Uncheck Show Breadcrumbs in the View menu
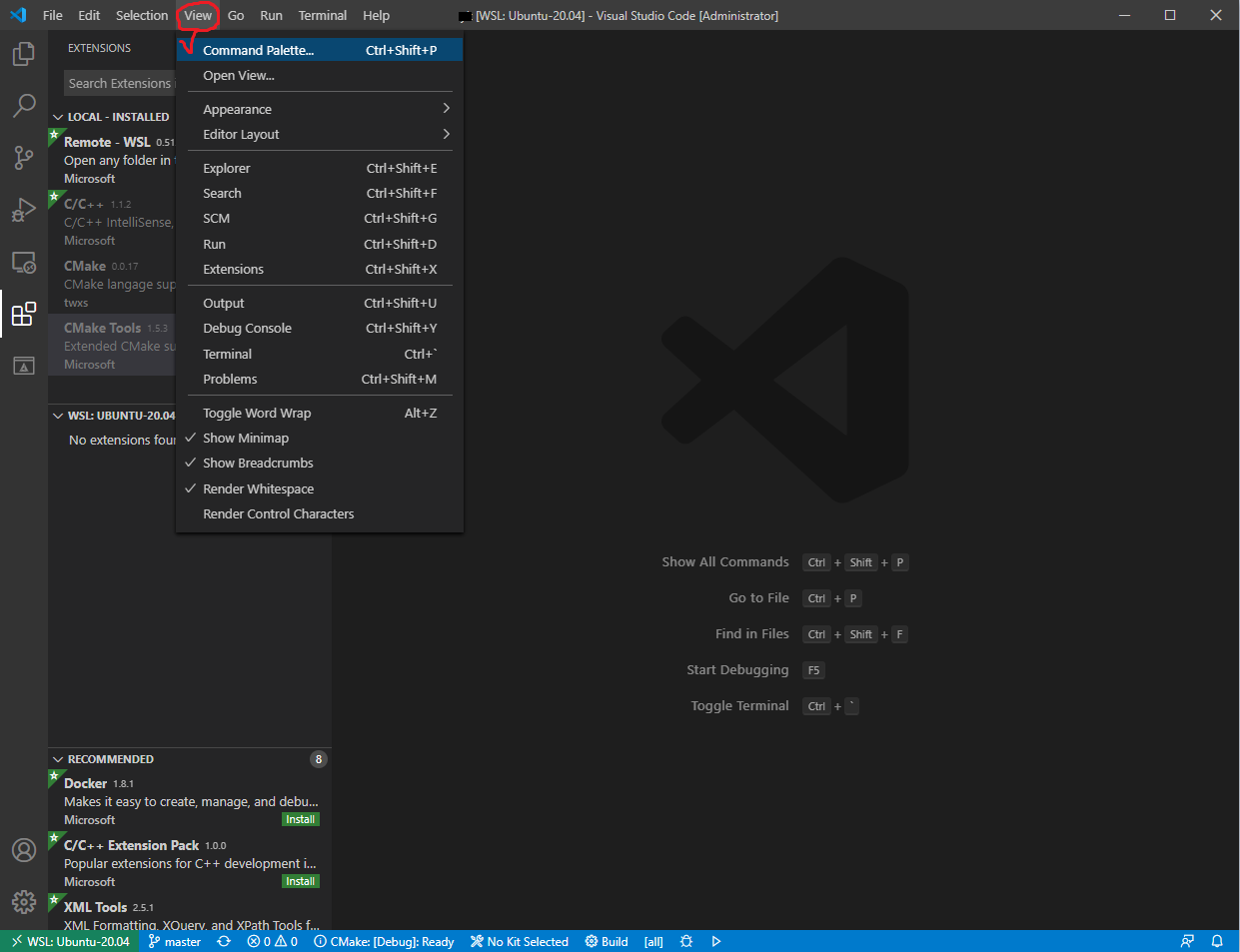 (258, 463)
